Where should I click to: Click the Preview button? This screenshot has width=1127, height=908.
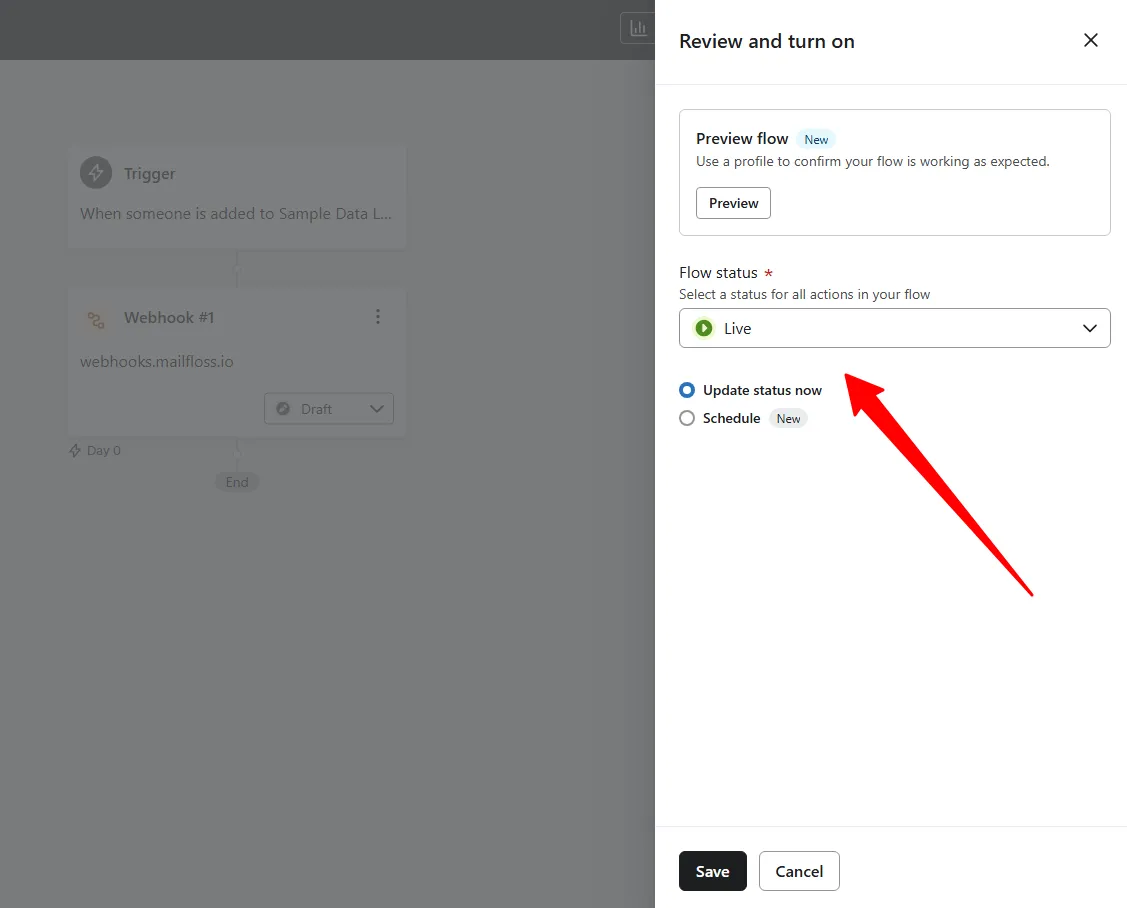(x=733, y=203)
